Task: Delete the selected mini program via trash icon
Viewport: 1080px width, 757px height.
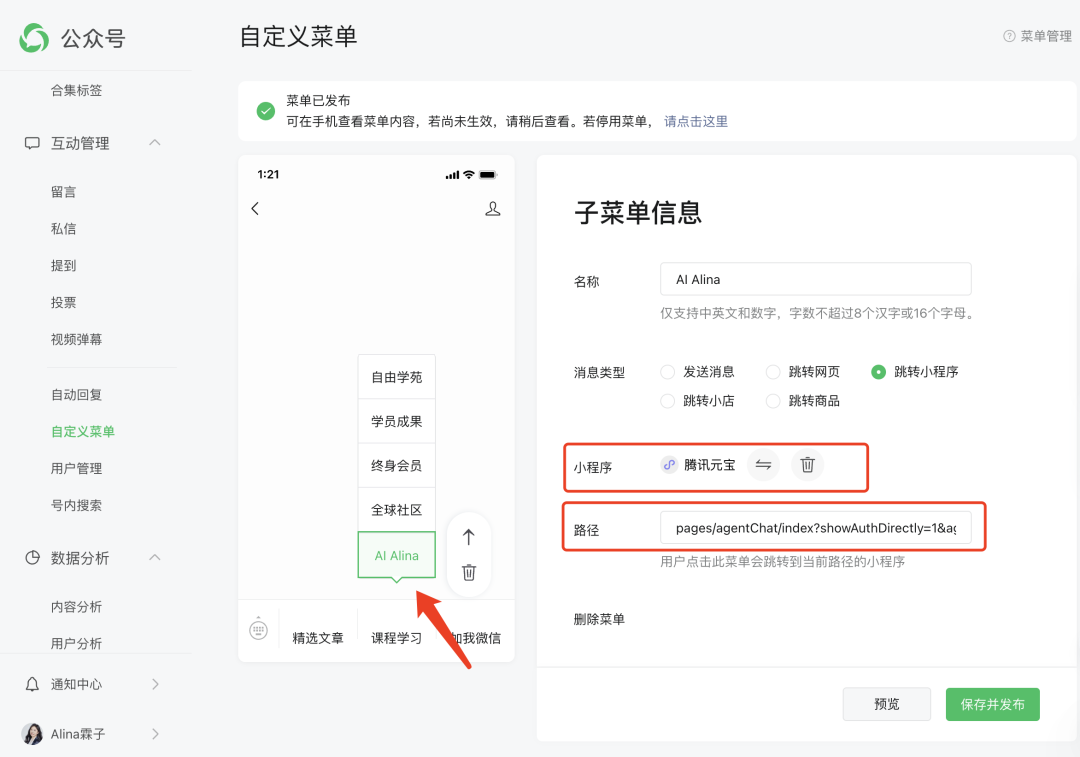Action: point(807,464)
